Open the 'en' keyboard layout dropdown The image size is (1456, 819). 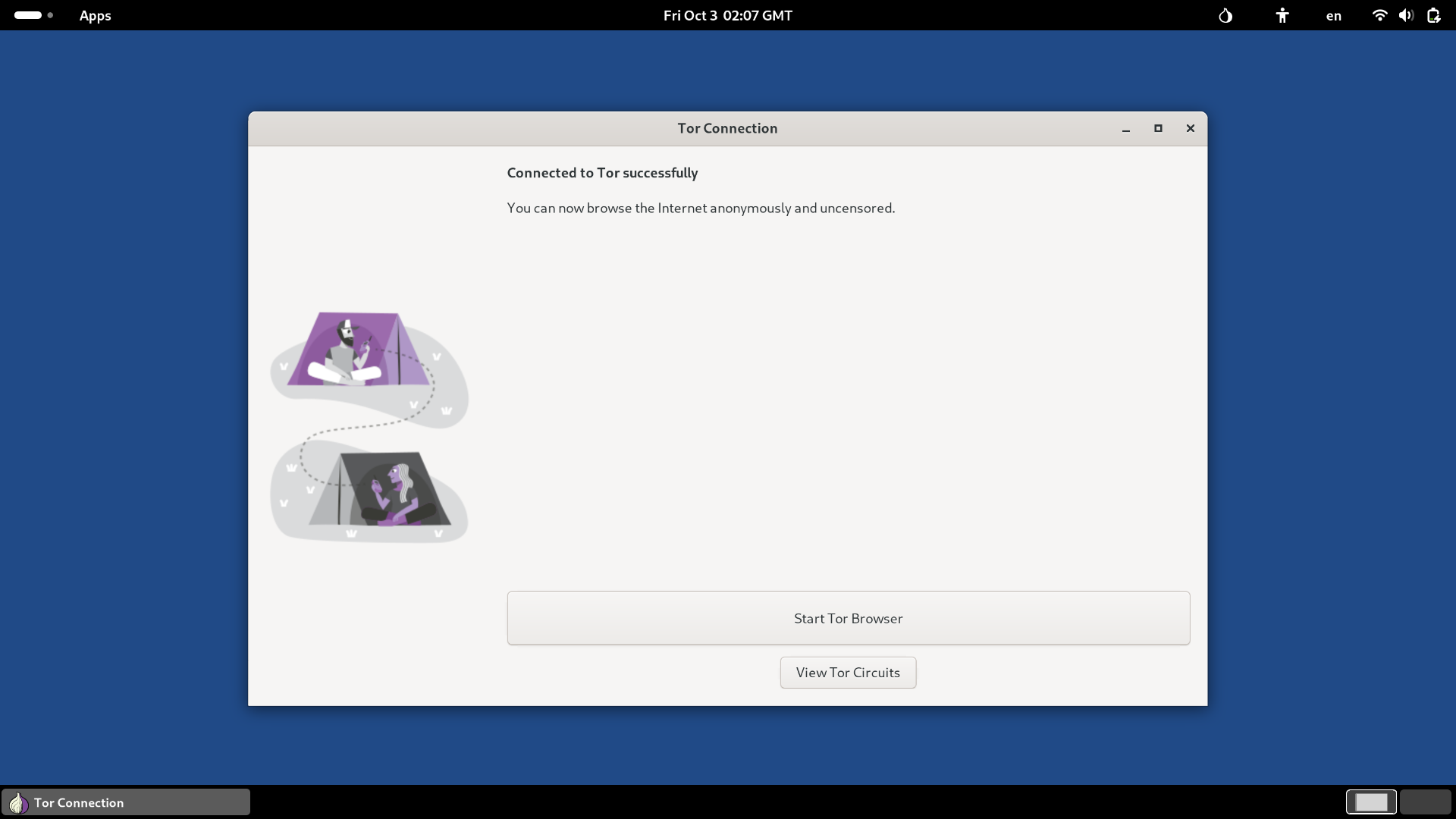coord(1333,15)
